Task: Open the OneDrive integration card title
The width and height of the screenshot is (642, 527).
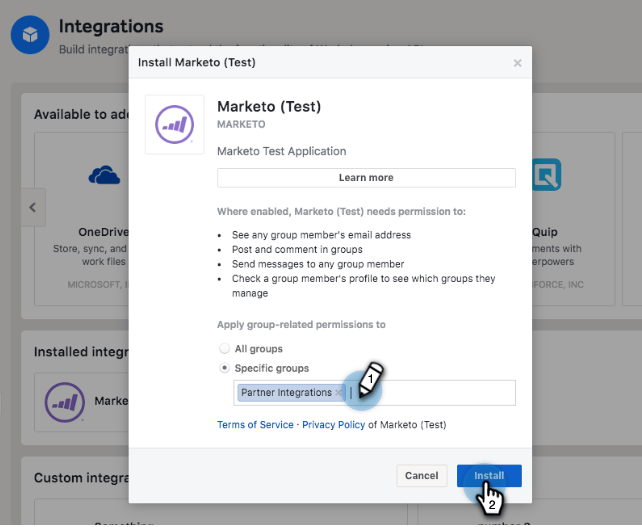Action: (102, 232)
